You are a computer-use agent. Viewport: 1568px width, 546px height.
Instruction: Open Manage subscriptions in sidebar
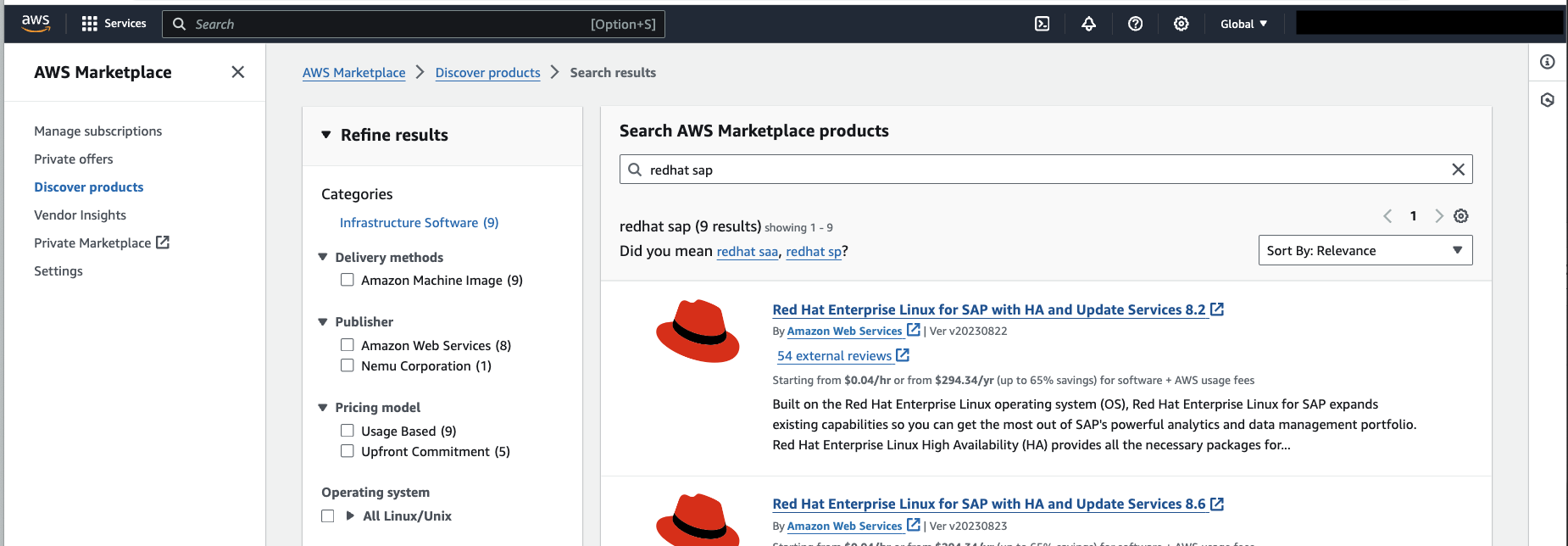pyautogui.click(x=97, y=131)
